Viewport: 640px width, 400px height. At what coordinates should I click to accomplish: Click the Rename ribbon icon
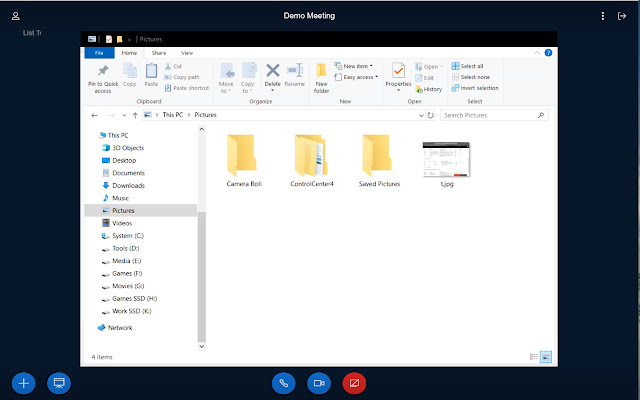click(295, 75)
